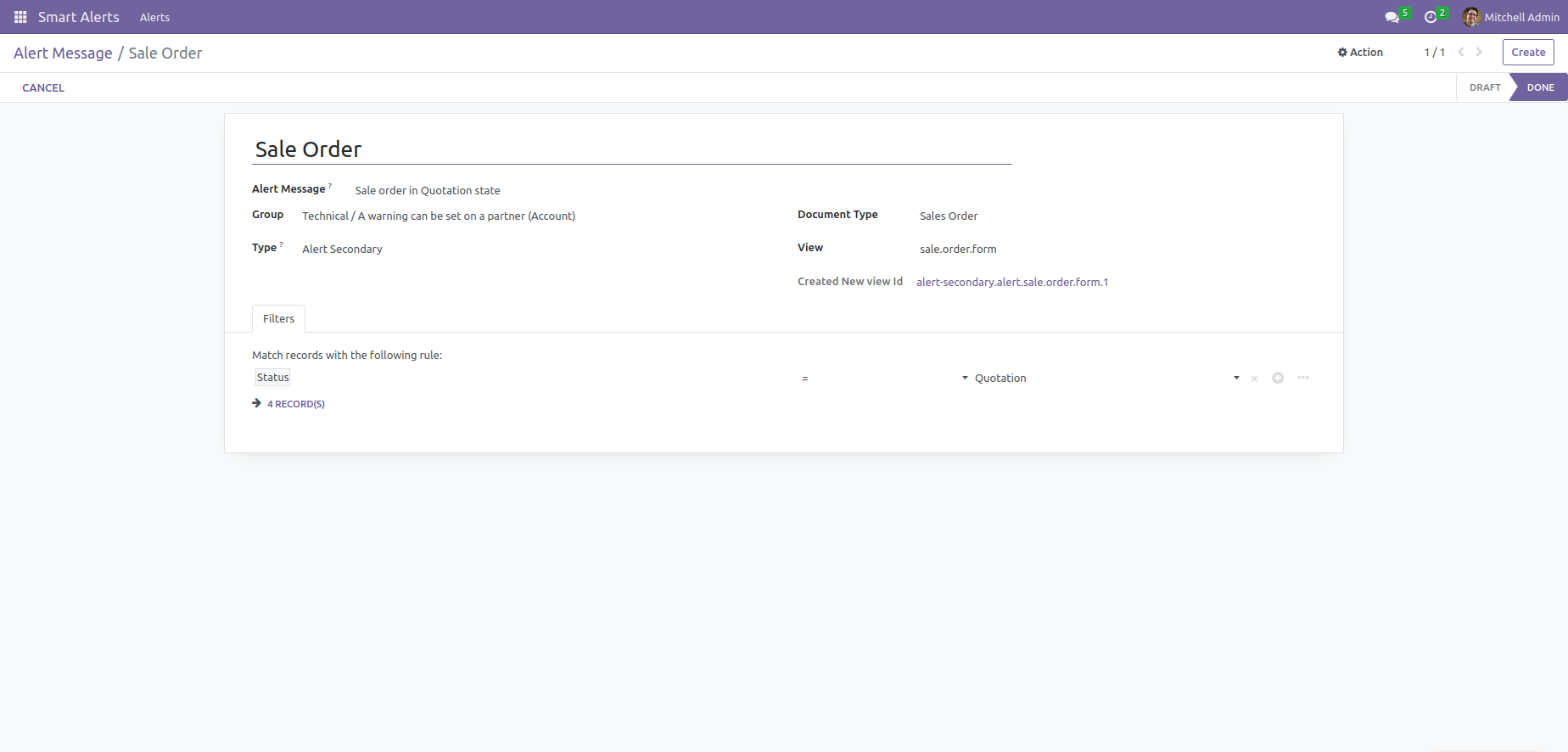Go back to Alert Message breadcrumb

(x=63, y=53)
